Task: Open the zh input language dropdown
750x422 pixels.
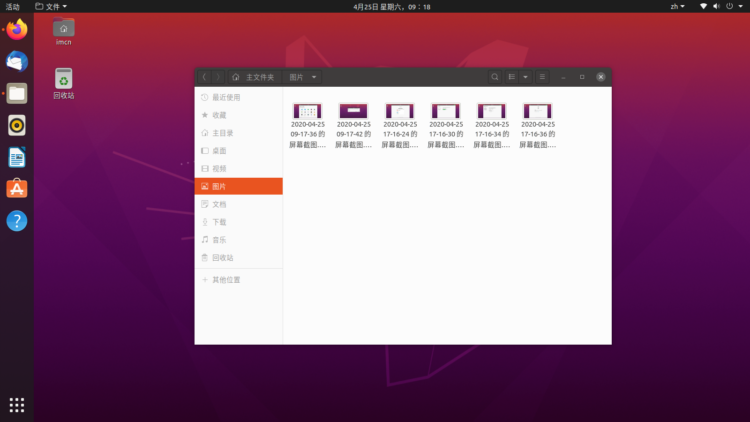Action: pyautogui.click(x=677, y=6)
